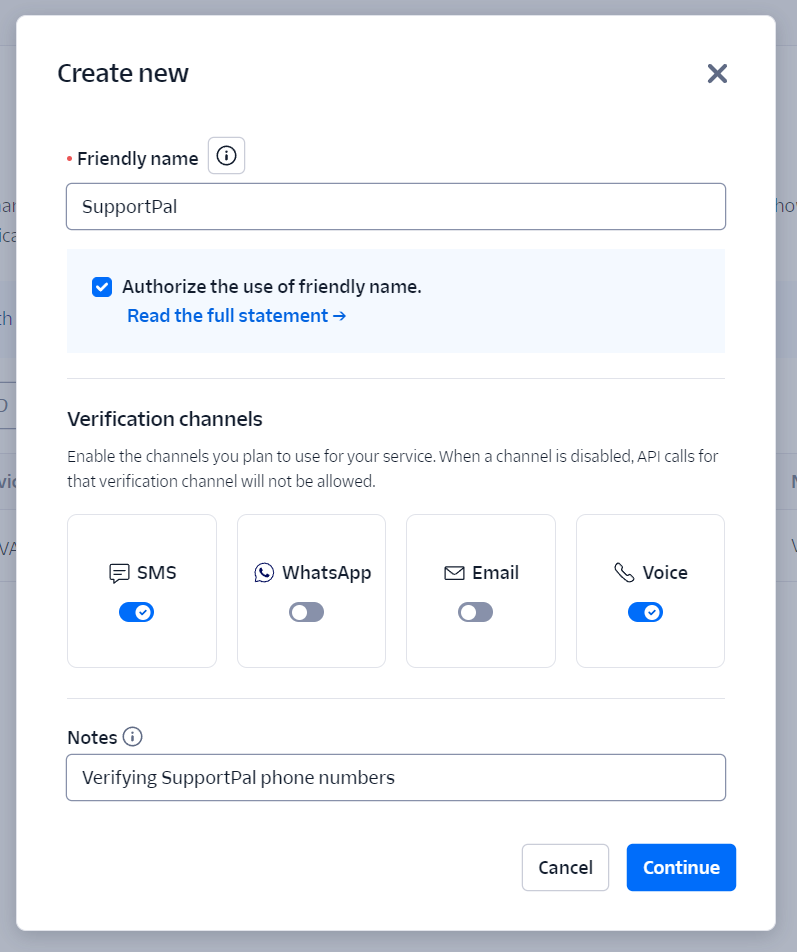797x952 pixels.
Task: Click the Email envelope icon
Action: (454, 573)
